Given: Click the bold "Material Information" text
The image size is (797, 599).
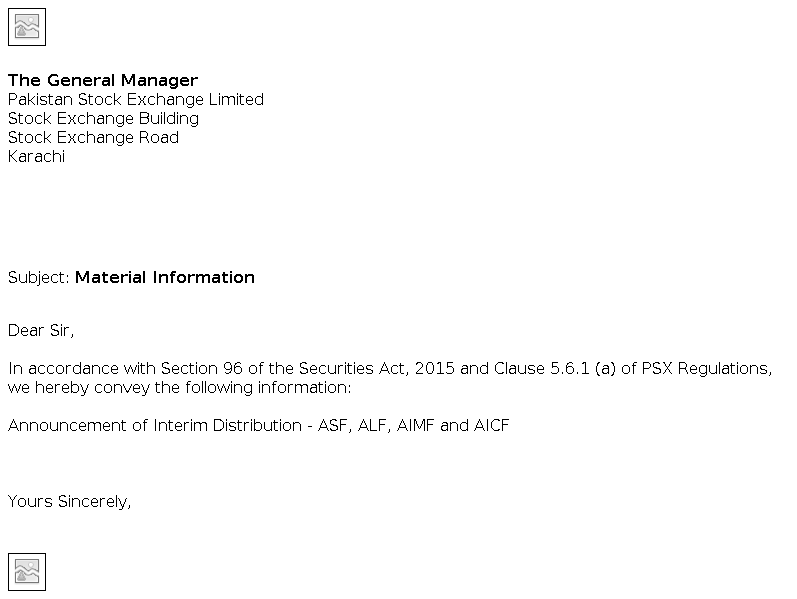Looking at the screenshot, I should (x=165, y=277).
